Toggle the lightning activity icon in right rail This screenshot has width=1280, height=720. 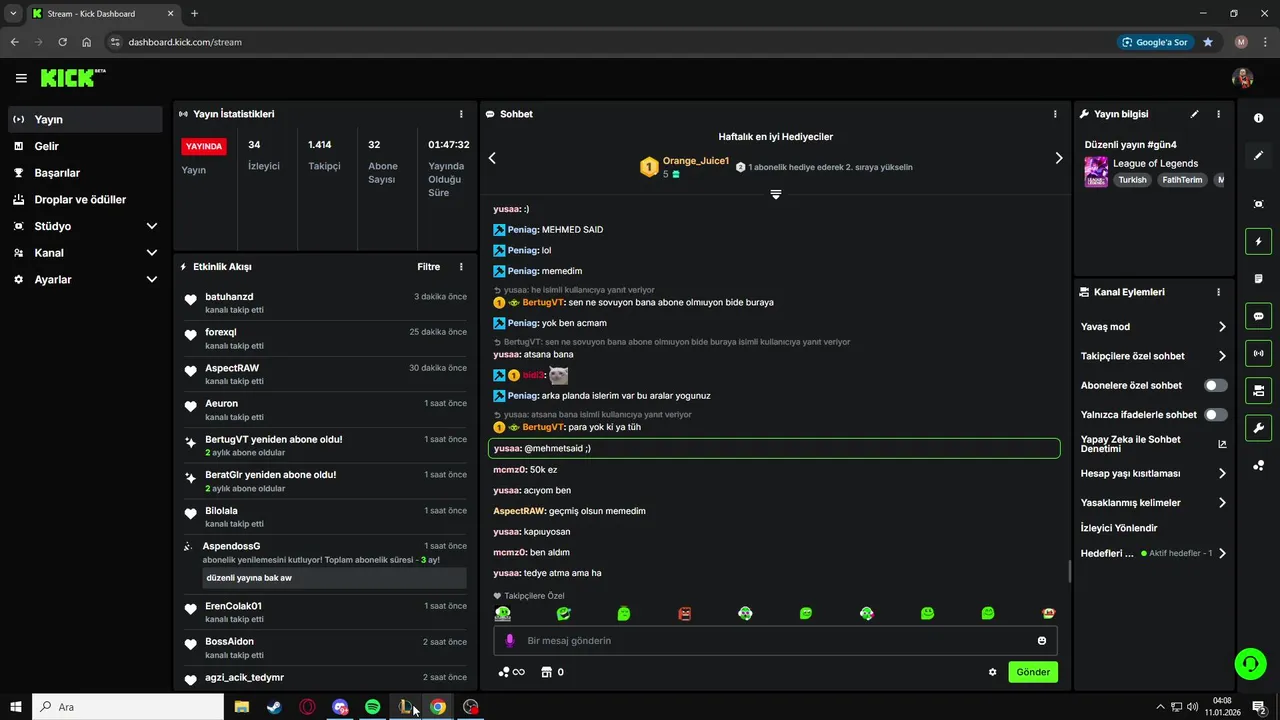point(1258,241)
